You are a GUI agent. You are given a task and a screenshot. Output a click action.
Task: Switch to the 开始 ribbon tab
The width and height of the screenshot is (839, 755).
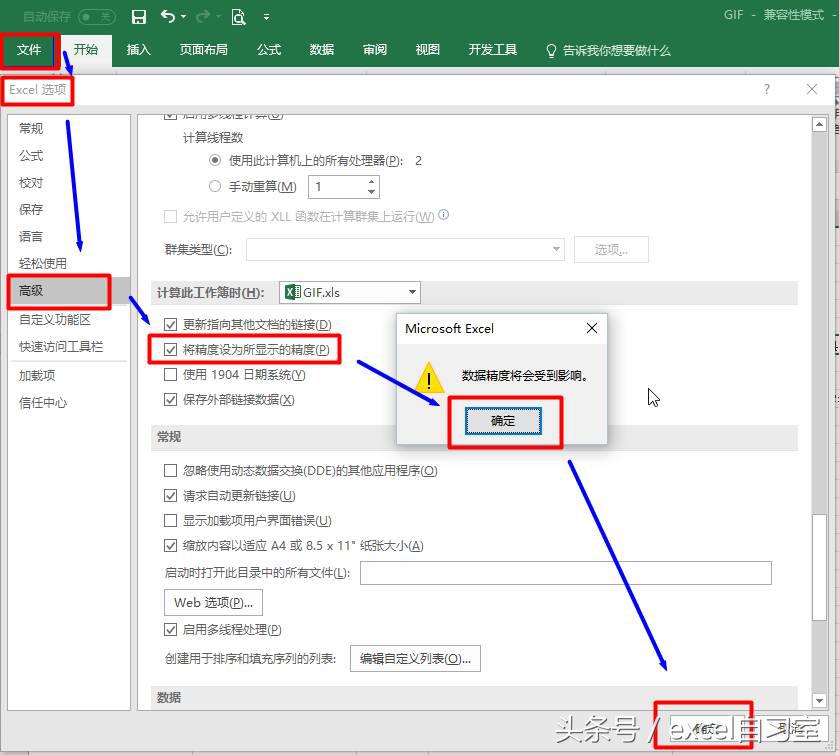click(86, 50)
